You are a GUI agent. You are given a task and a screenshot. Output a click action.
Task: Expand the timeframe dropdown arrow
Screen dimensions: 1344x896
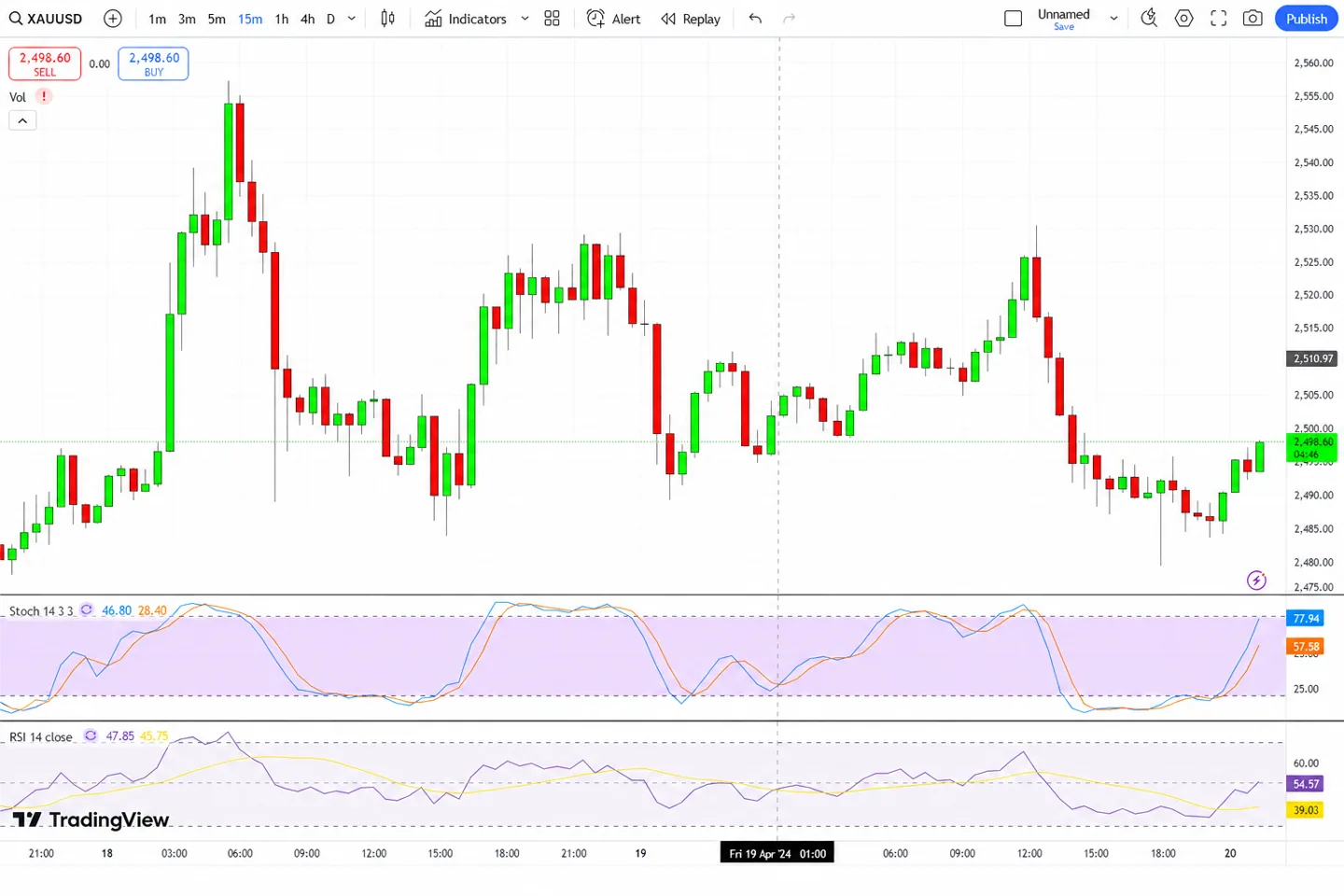click(352, 19)
